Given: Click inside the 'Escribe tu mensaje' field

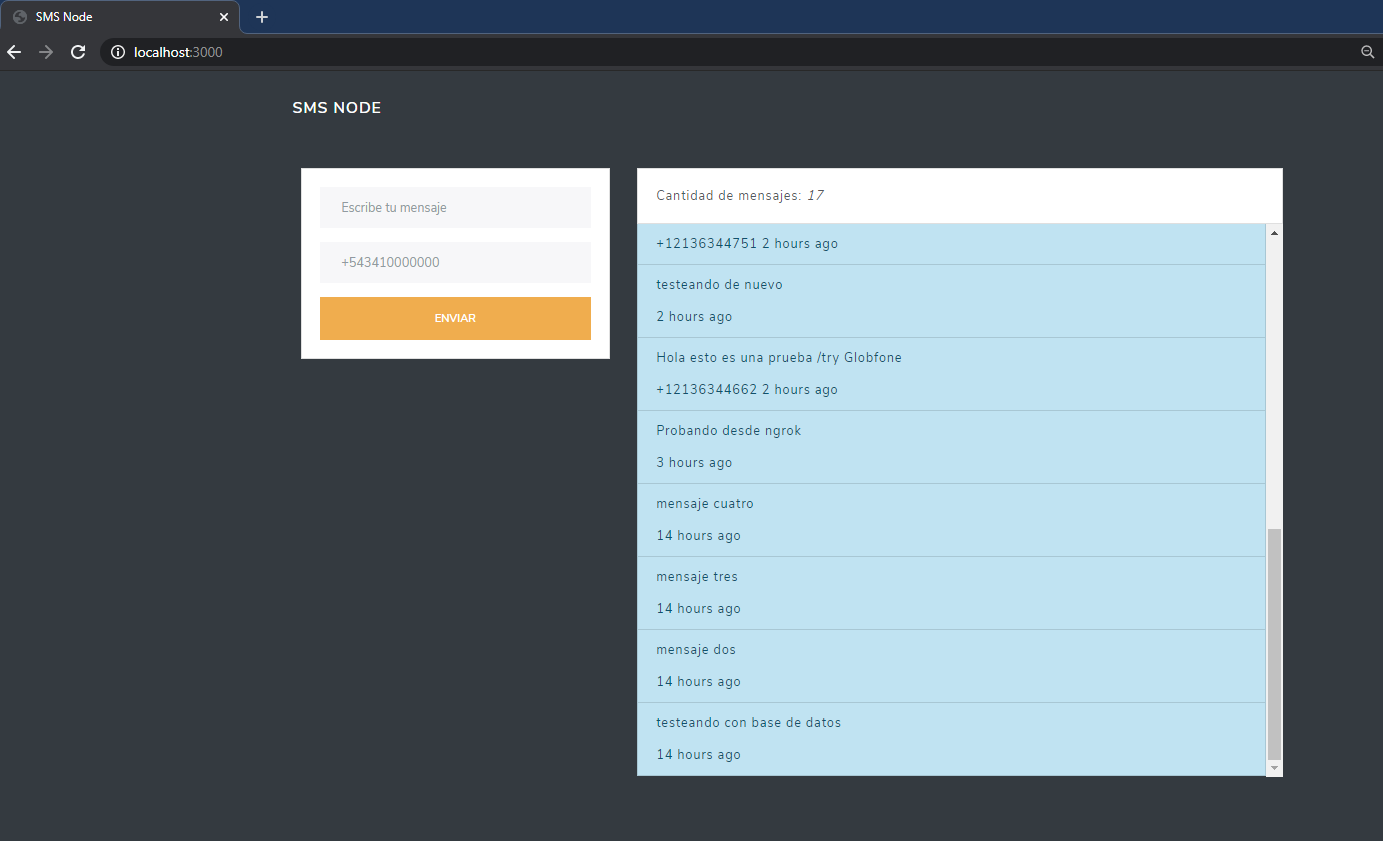Looking at the screenshot, I should (x=455, y=207).
